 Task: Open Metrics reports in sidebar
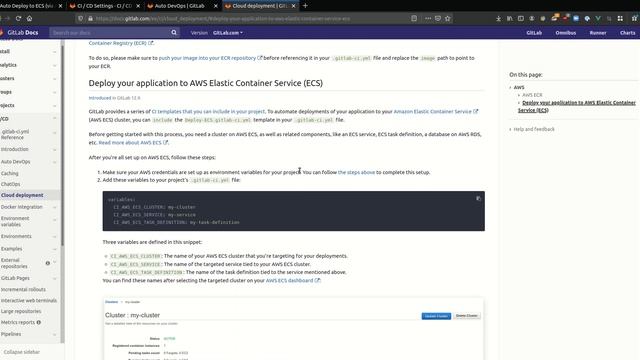click(18, 322)
